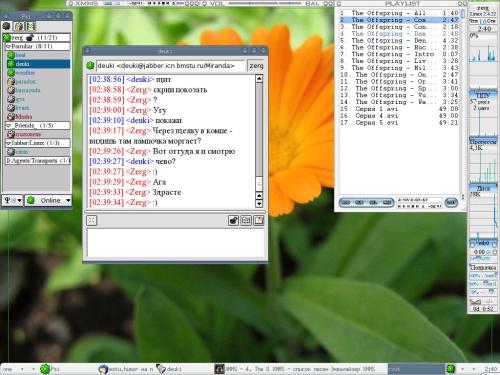Click the Диск panel label in system monitor
Viewport: 500px width, 375px height.
pyautogui.click(x=483, y=188)
